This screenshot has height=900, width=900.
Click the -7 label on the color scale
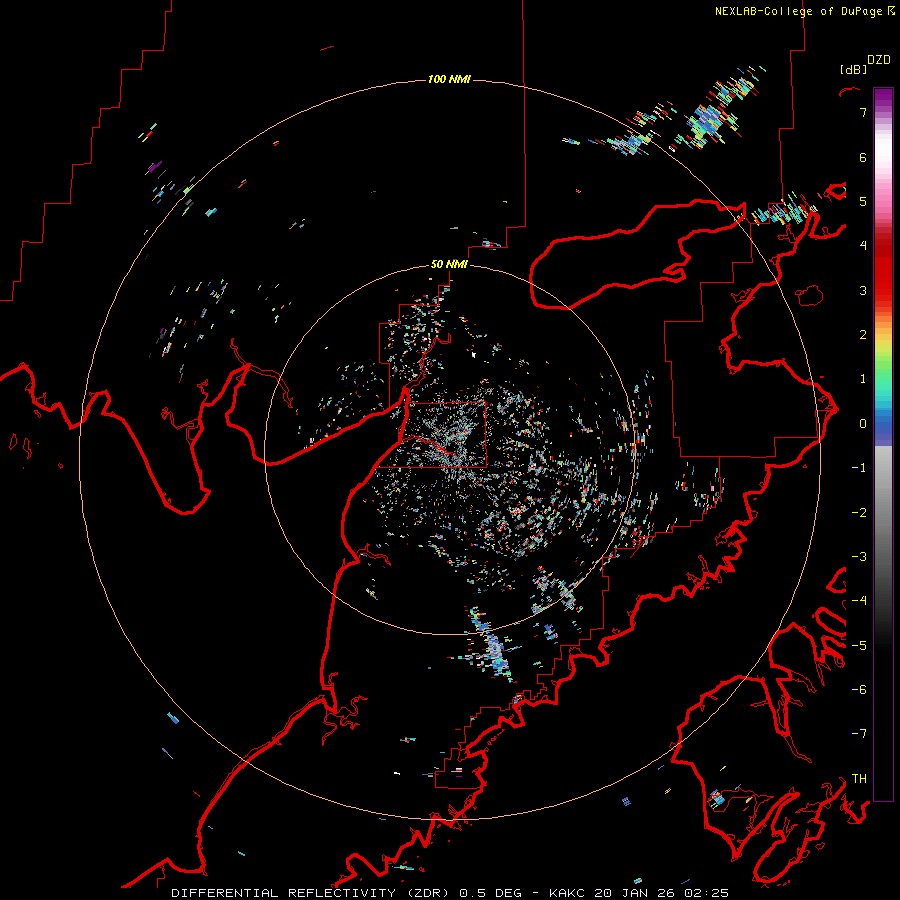859,734
